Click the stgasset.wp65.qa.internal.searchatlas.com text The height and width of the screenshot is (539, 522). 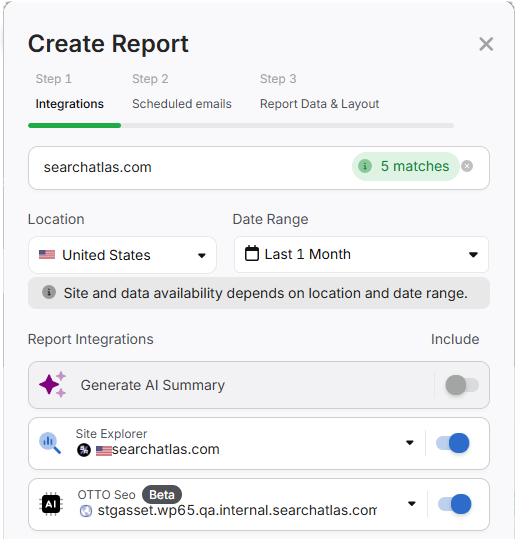point(237,510)
